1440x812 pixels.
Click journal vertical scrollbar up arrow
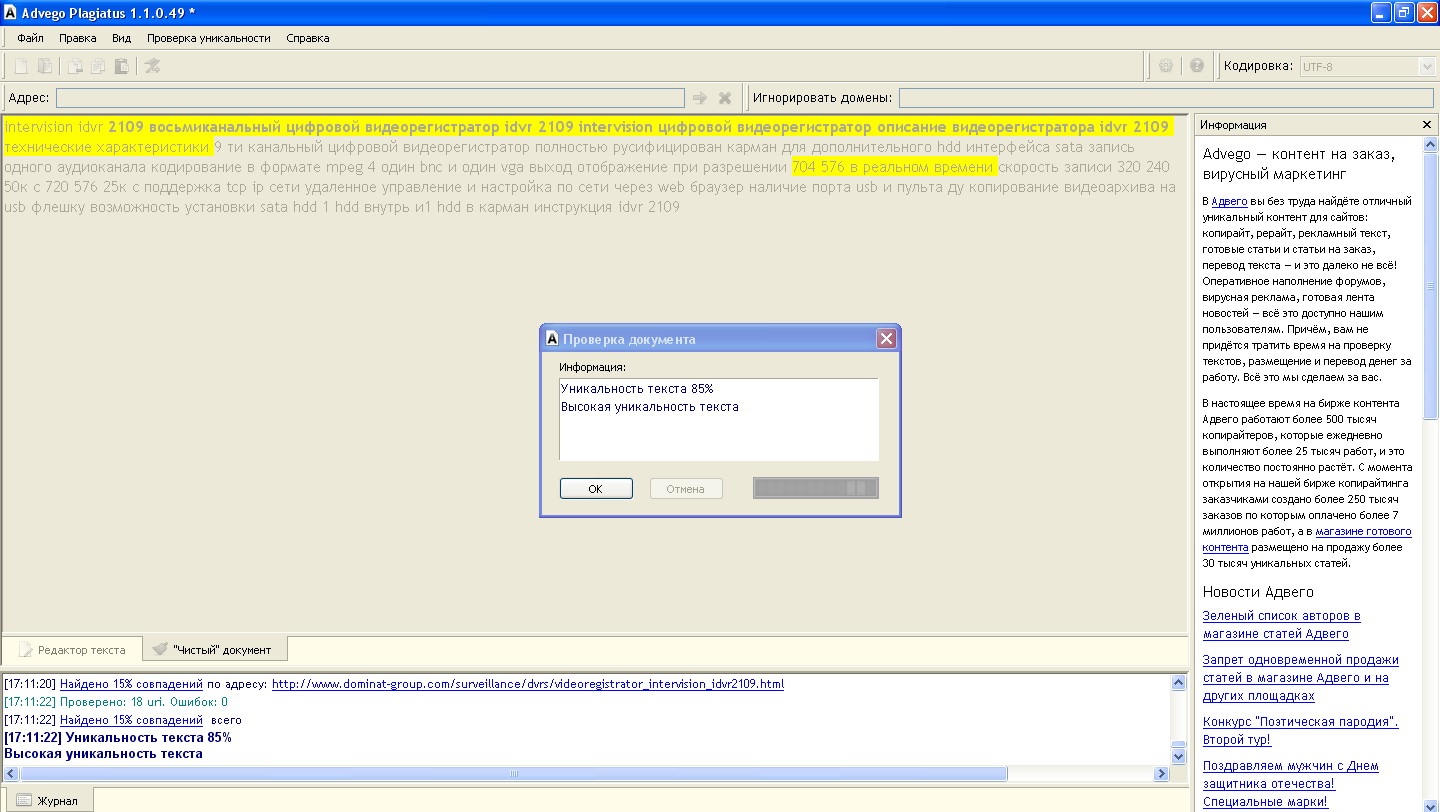click(x=1178, y=683)
